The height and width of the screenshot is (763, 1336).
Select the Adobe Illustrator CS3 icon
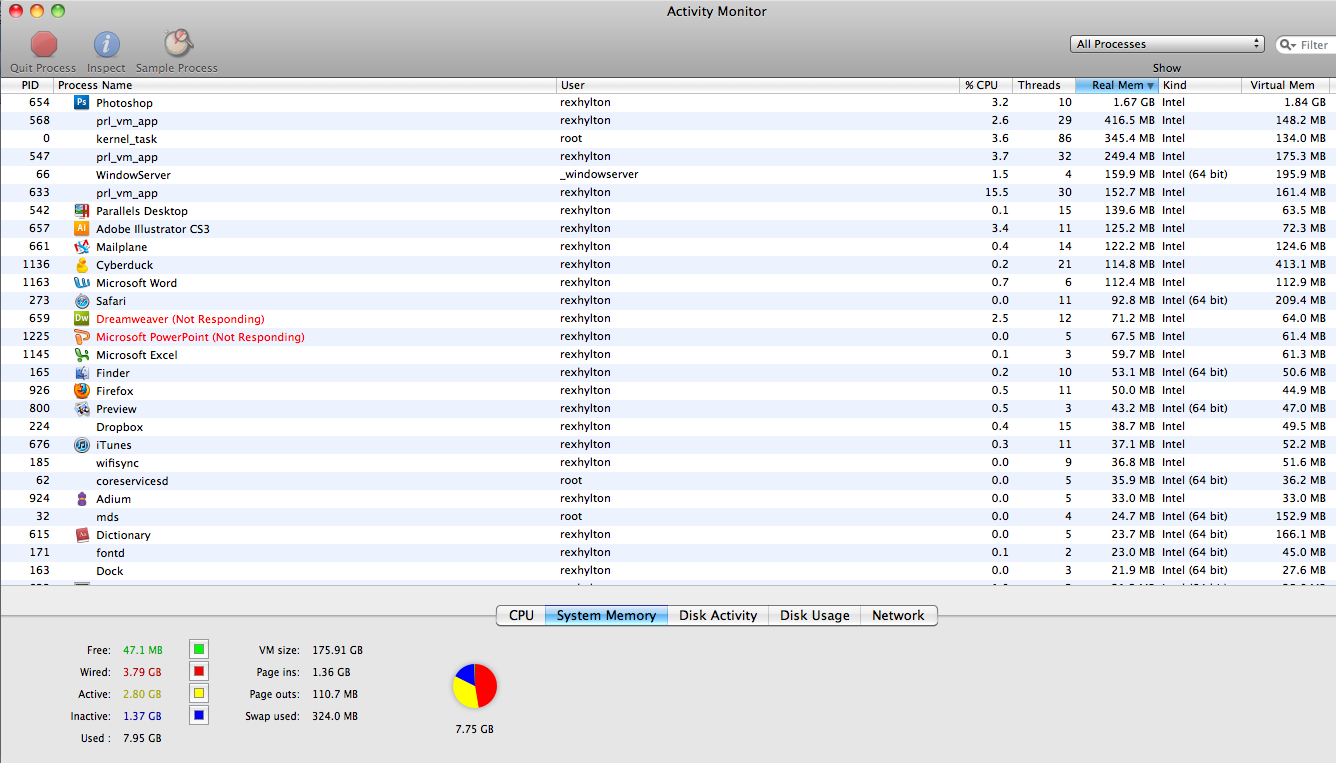(82, 228)
